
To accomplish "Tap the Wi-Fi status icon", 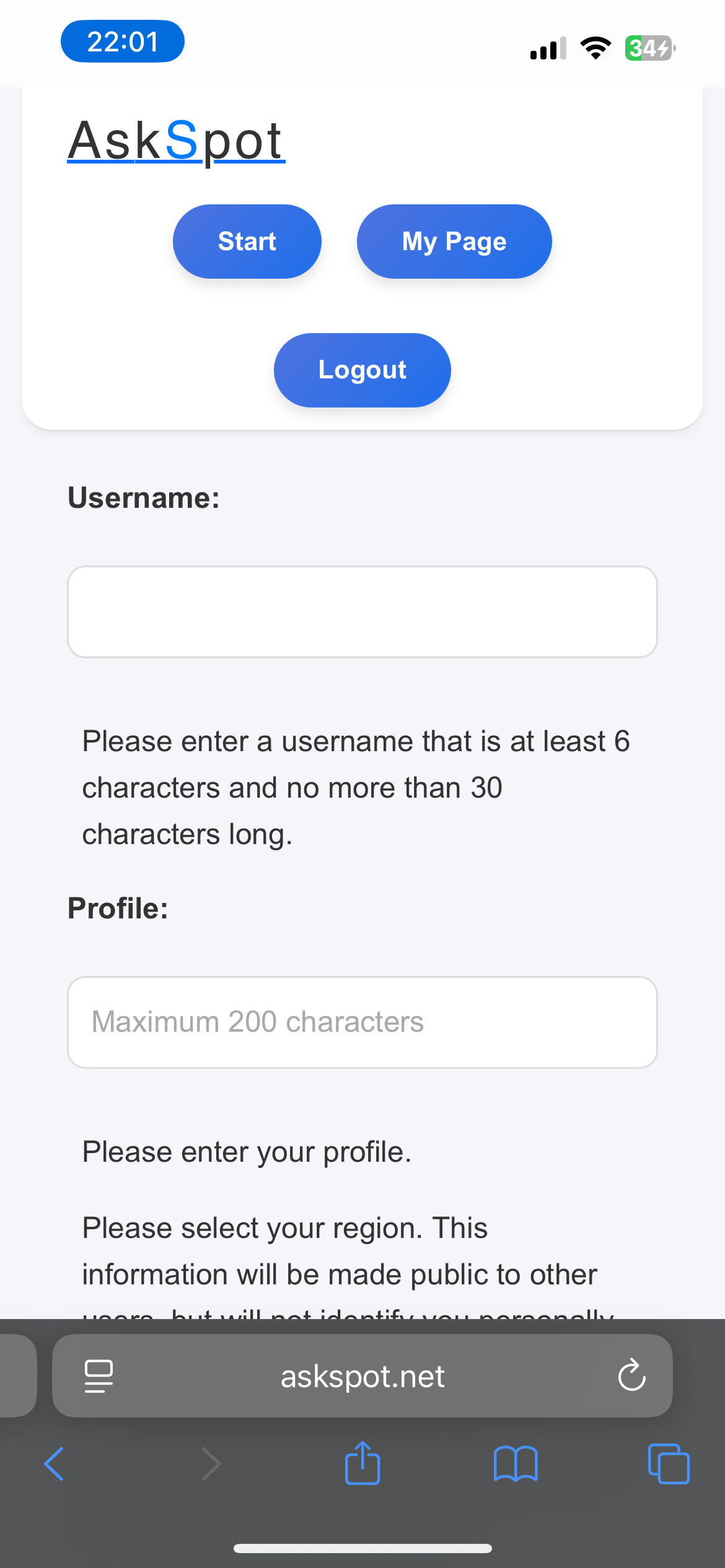I will 595,48.
